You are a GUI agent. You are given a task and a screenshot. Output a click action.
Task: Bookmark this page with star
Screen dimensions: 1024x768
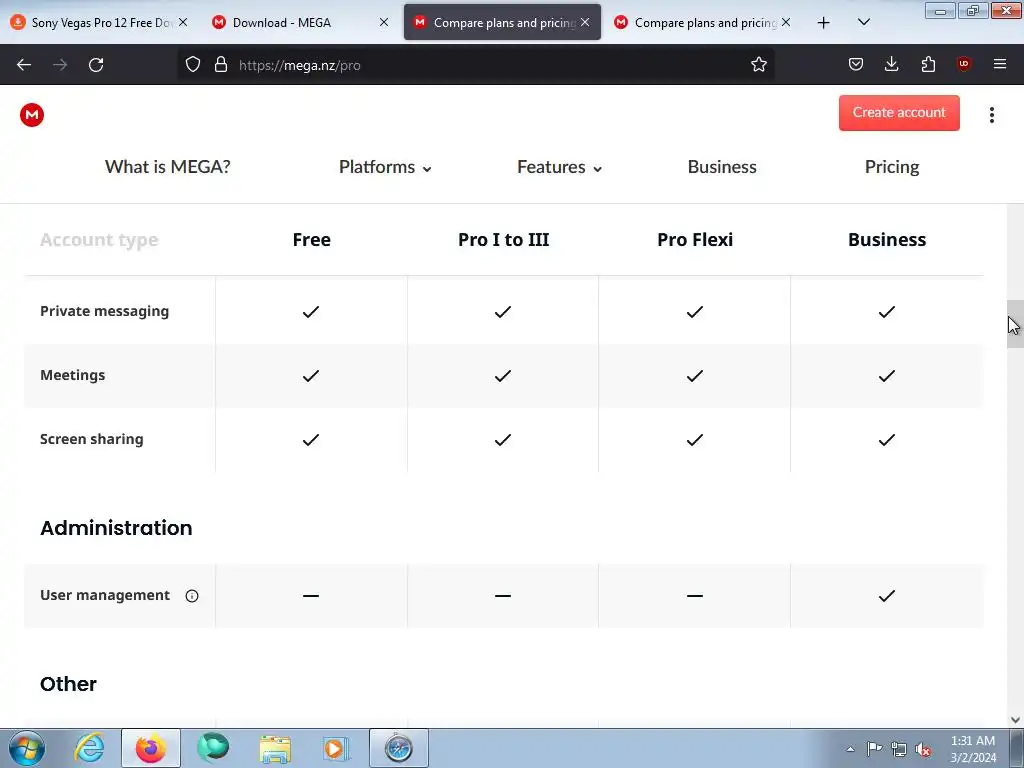click(758, 64)
